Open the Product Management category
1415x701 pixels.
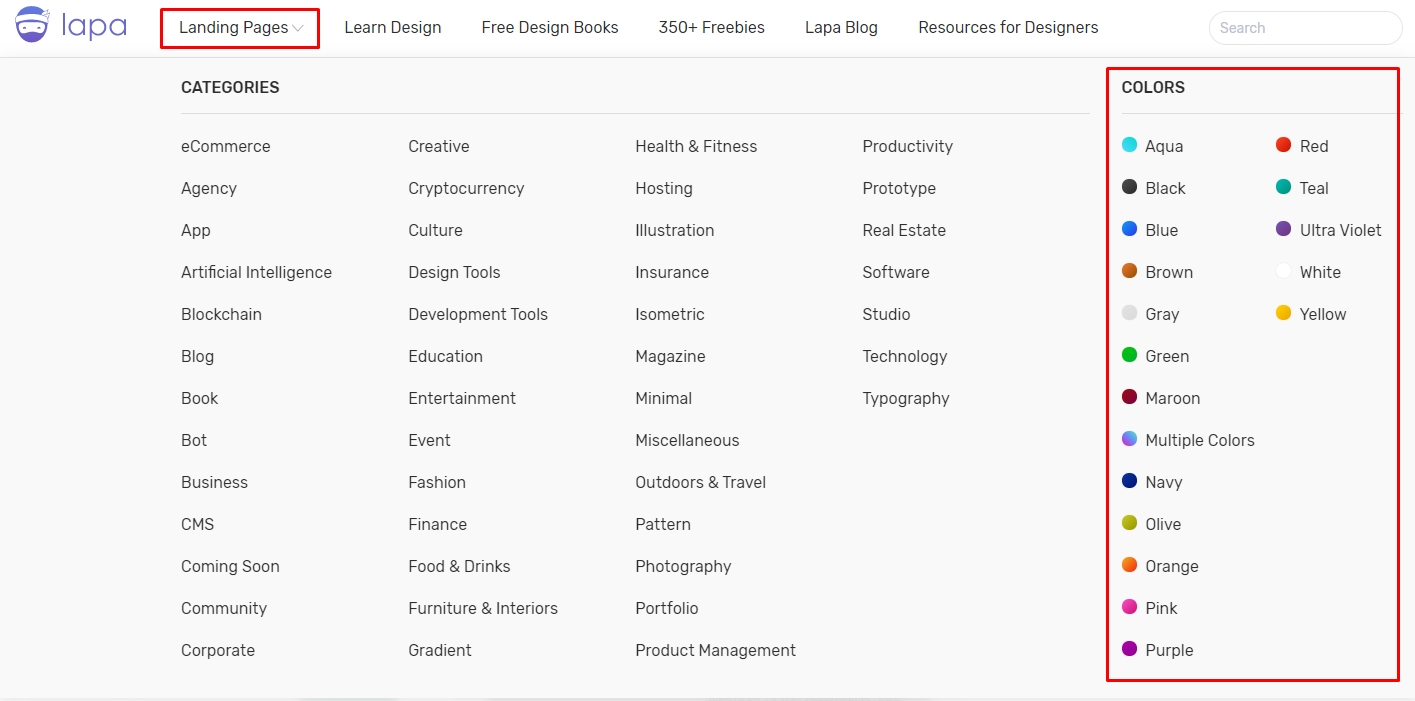[x=716, y=650]
